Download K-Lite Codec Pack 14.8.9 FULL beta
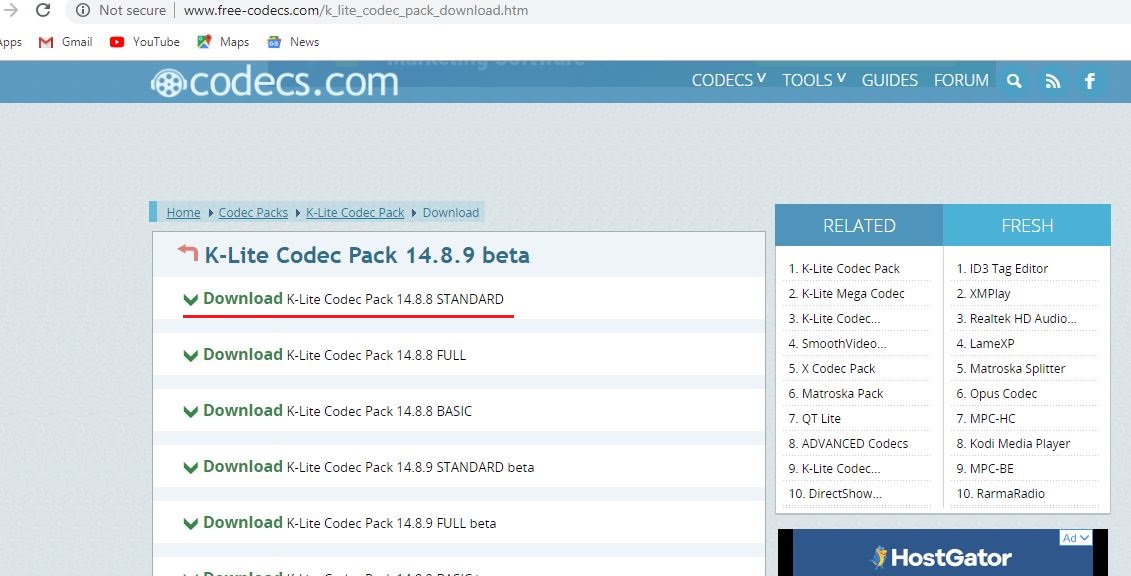The width and height of the screenshot is (1131, 576). tap(350, 523)
